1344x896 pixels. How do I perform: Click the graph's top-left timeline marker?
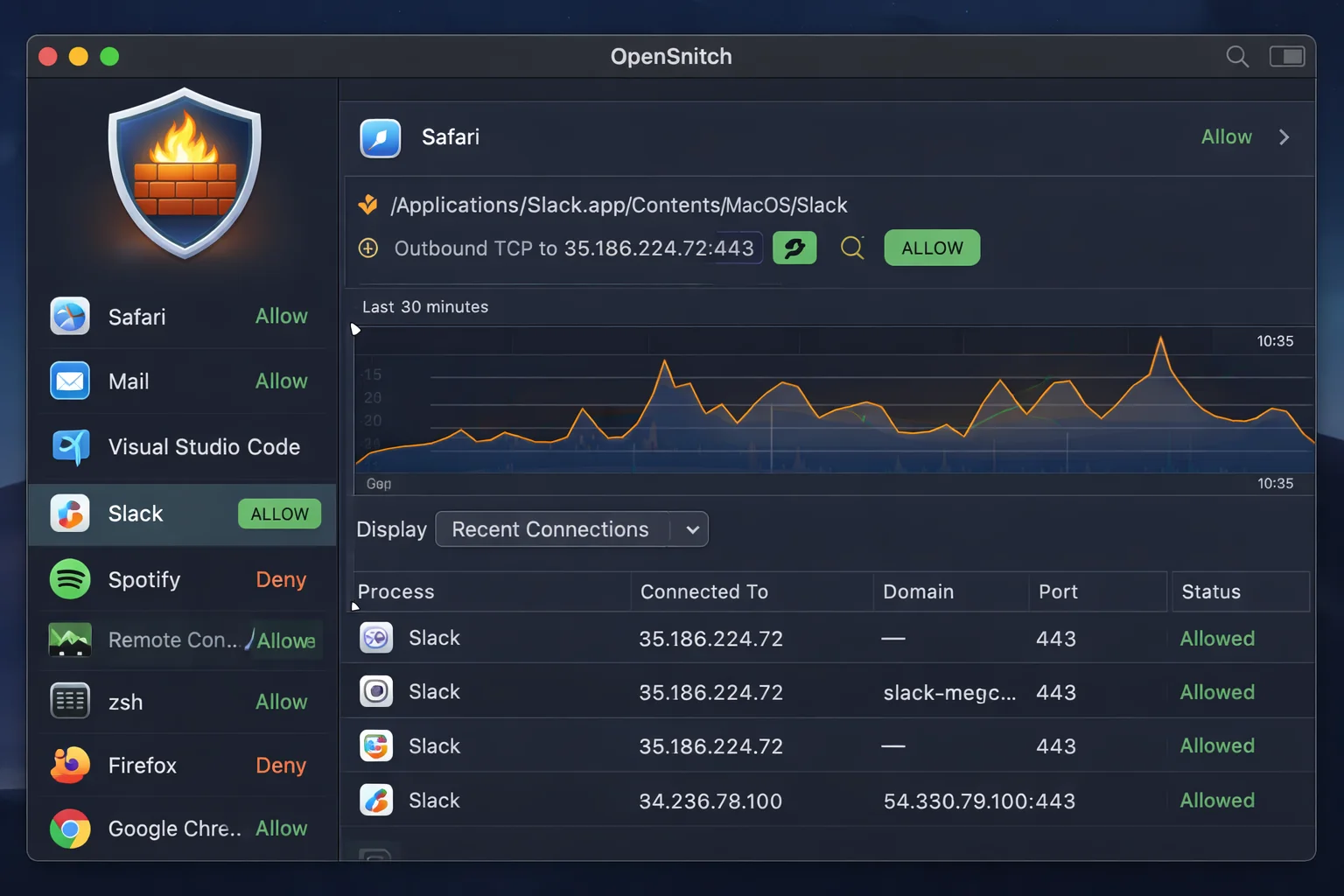(x=355, y=329)
